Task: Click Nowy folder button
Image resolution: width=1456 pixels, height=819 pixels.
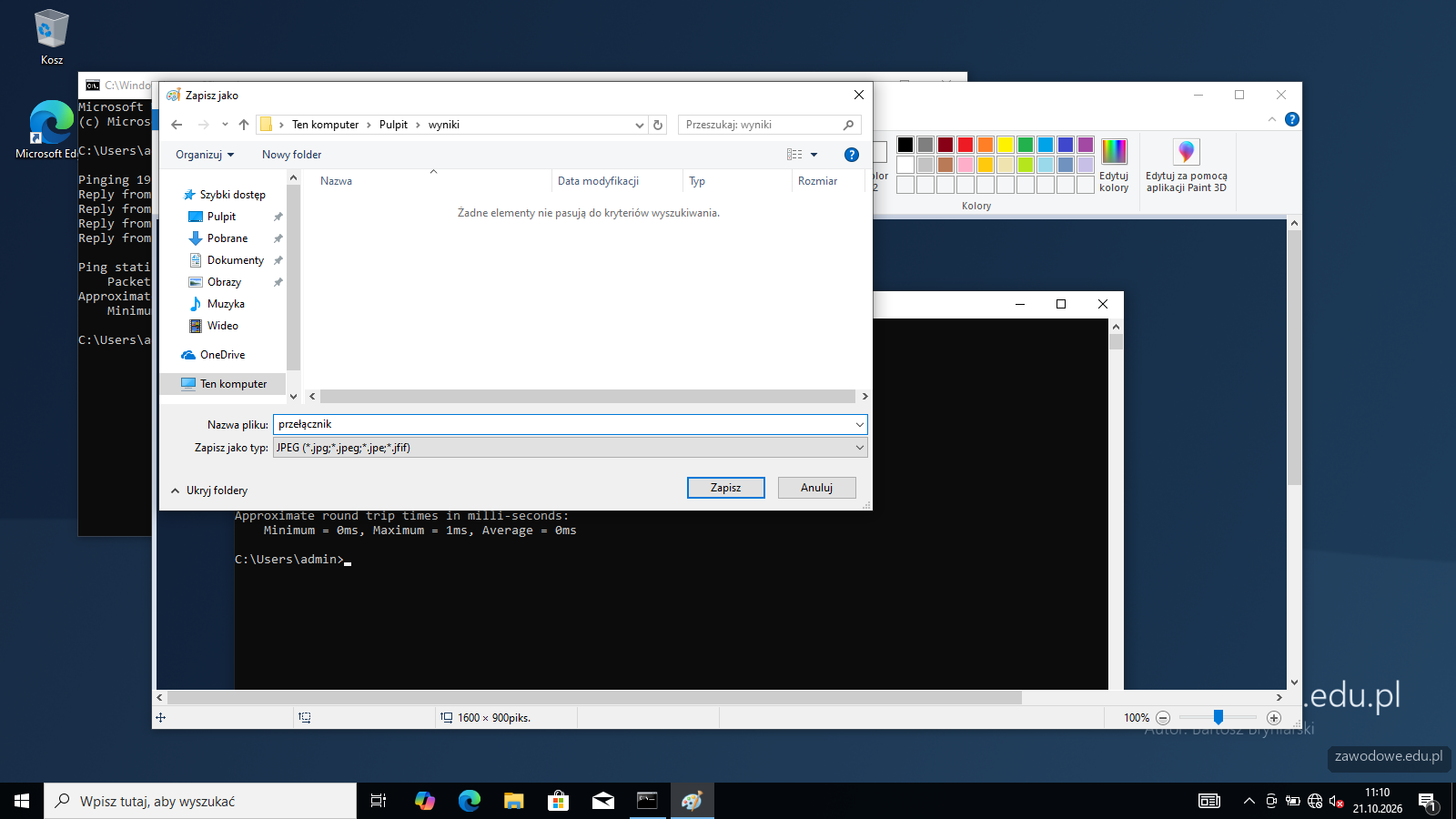Action: pyautogui.click(x=292, y=155)
